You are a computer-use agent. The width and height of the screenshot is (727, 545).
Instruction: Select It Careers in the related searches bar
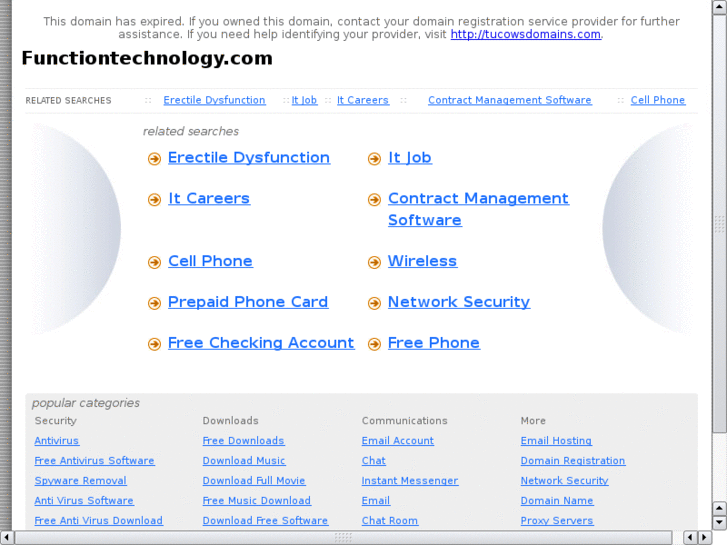[362, 100]
